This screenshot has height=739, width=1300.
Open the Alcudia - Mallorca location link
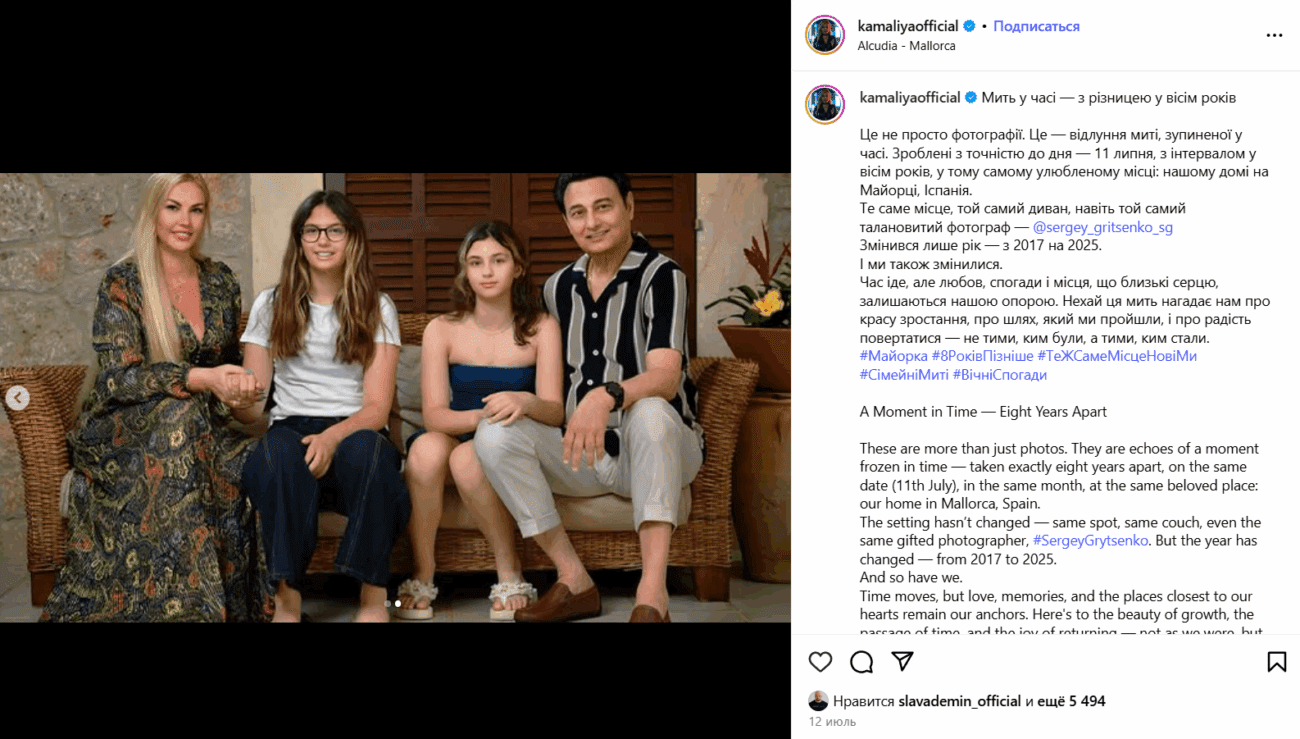pyautogui.click(x=906, y=46)
